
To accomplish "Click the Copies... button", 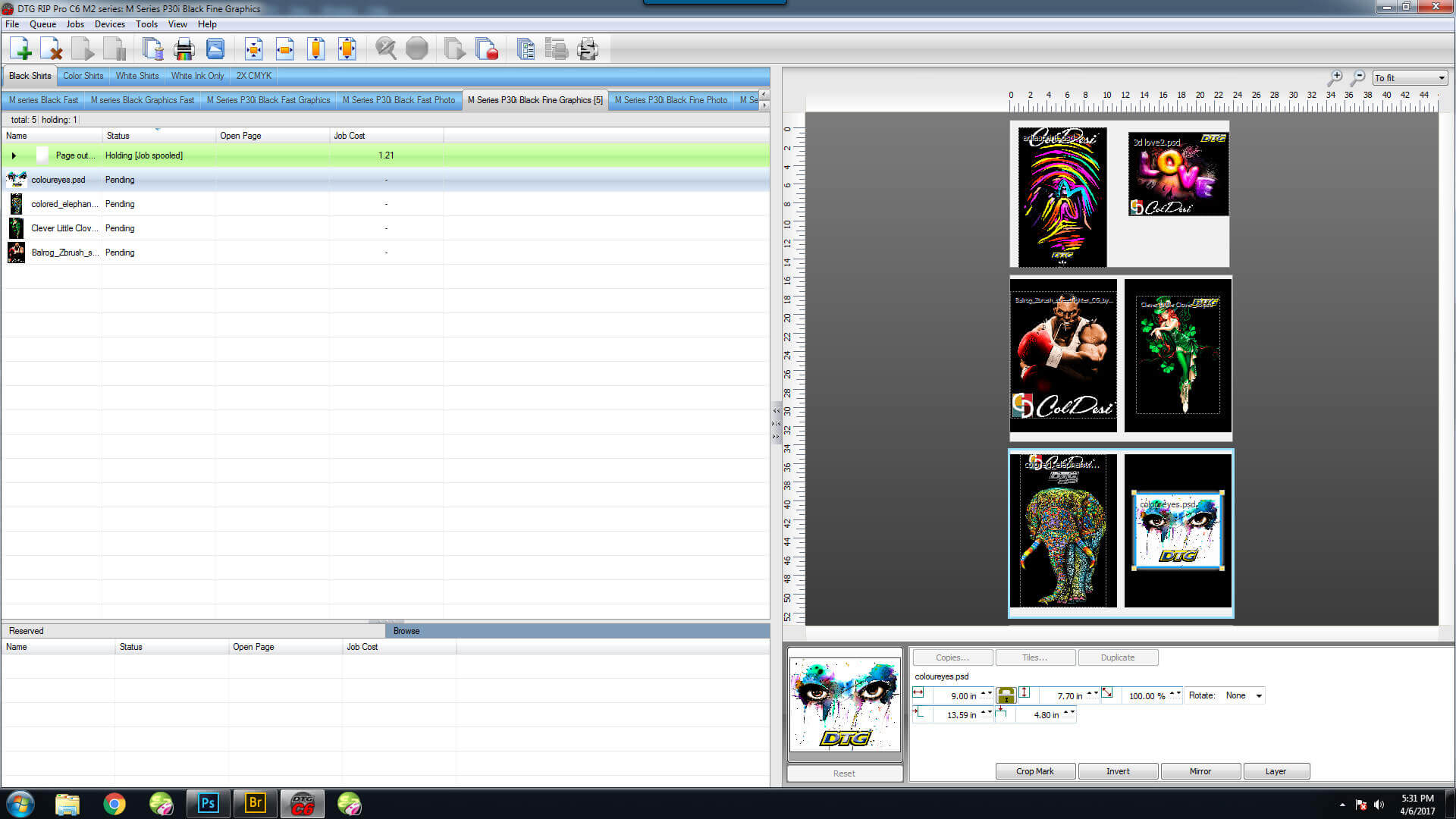I will pos(952,657).
